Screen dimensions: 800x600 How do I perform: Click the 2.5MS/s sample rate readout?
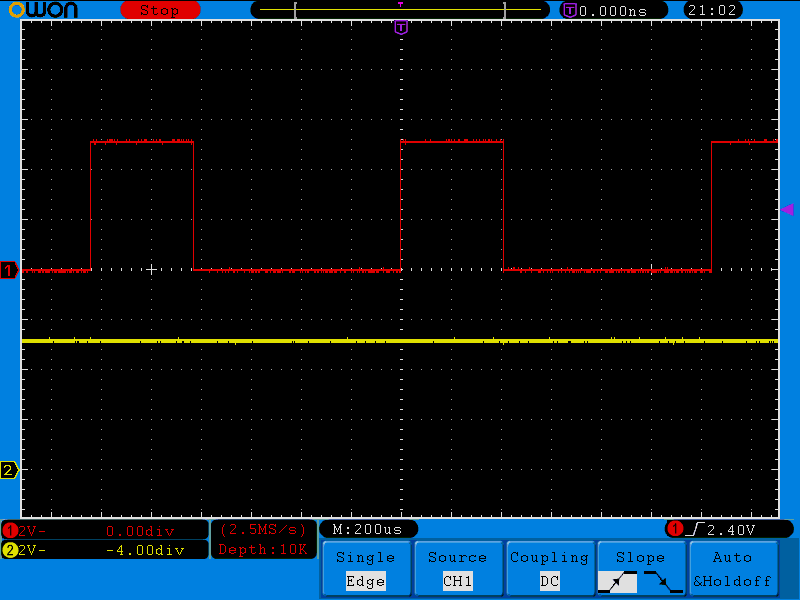(263, 530)
